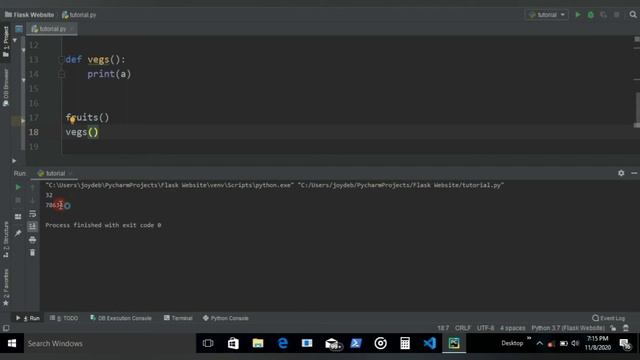The image size is (640, 360).
Task: Open the Event Log
Action: [608, 318]
